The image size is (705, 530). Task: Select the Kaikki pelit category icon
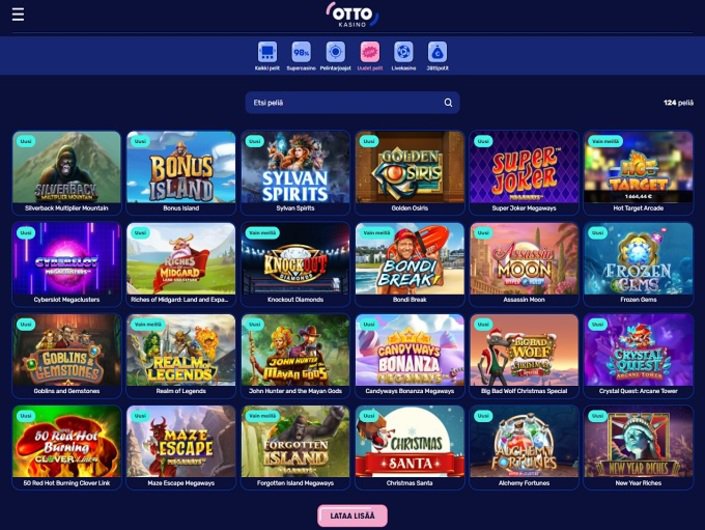click(x=267, y=52)
